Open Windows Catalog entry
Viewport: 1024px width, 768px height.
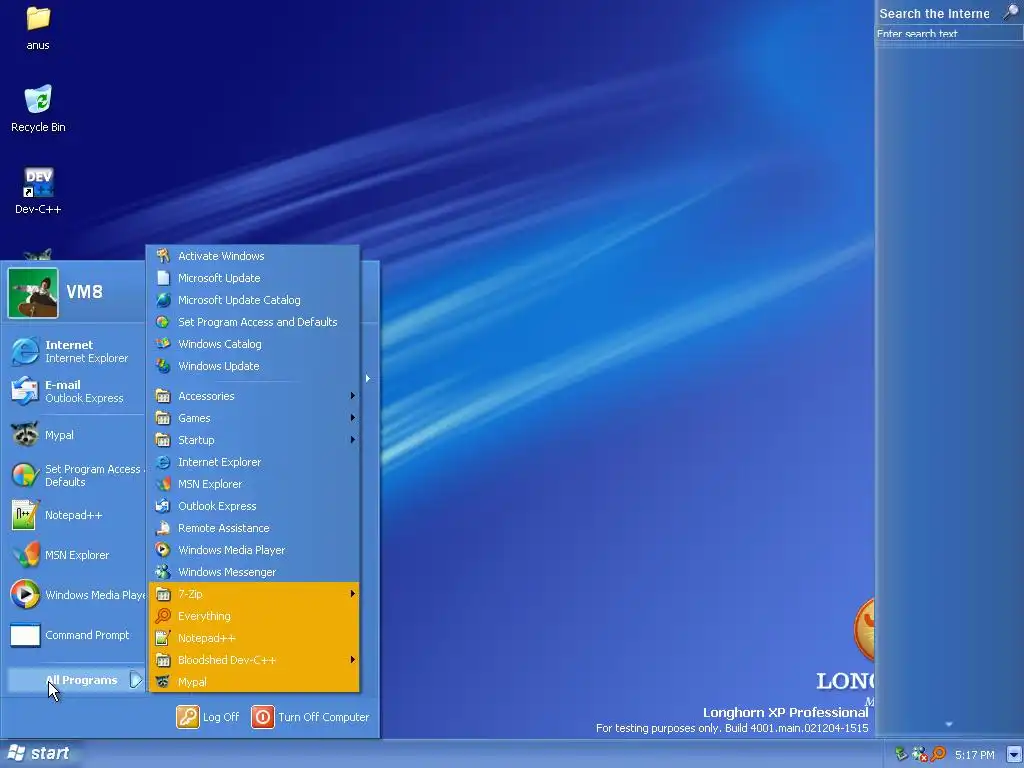tap(254, 344)
